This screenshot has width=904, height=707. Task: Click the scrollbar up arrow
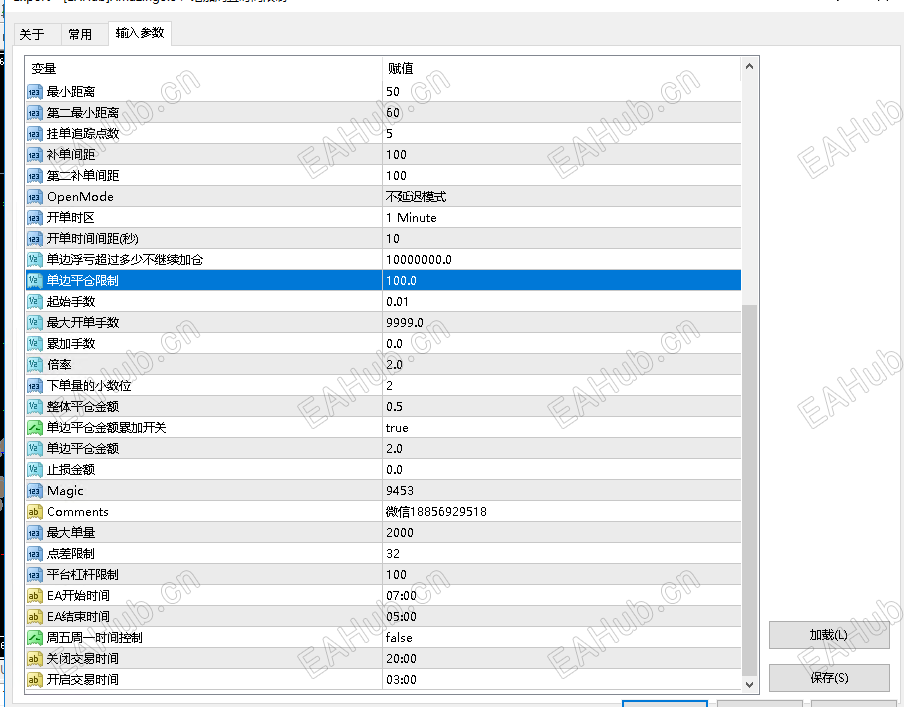pos(749,66)
